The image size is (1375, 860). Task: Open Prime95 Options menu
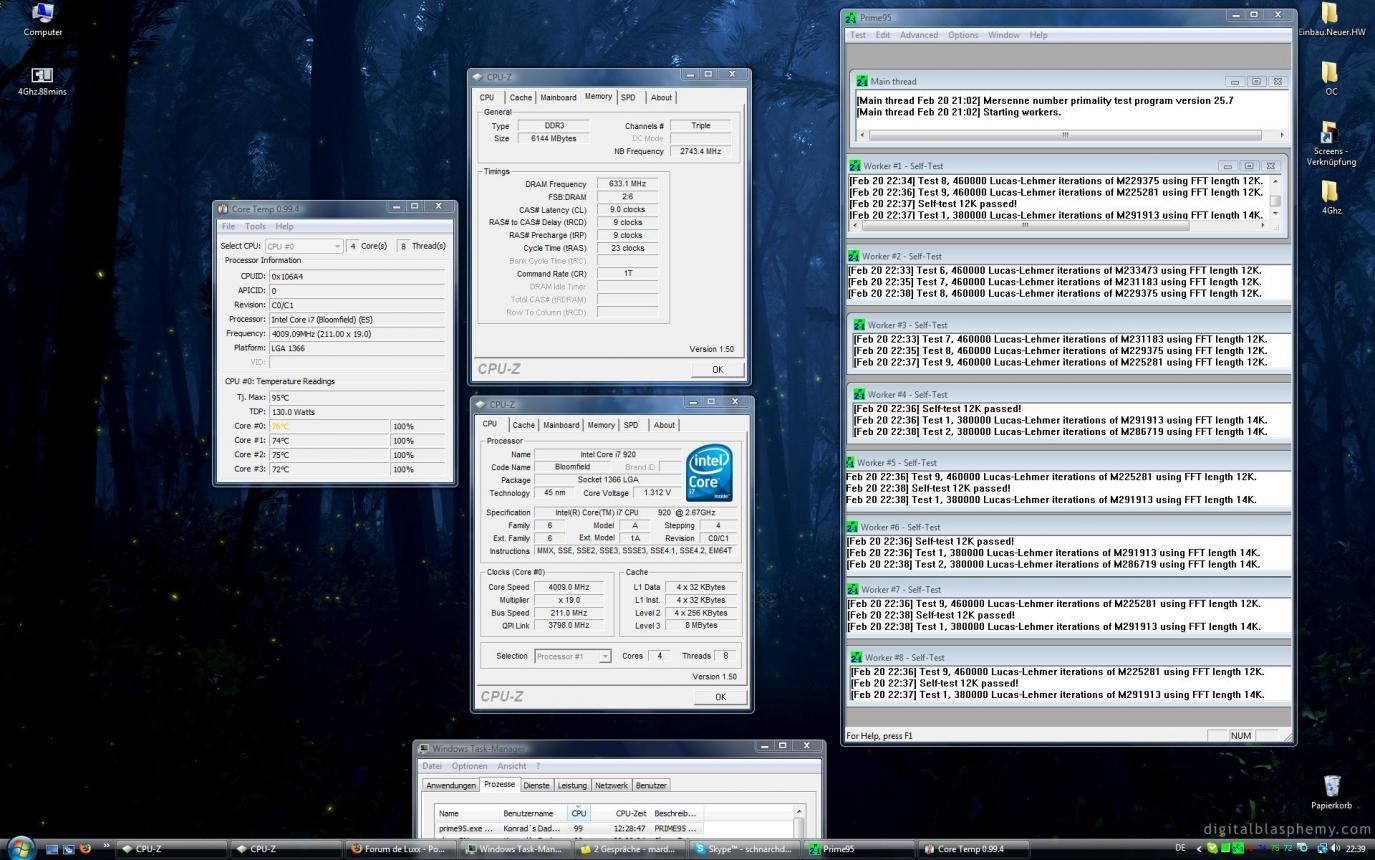coord(963,35)
